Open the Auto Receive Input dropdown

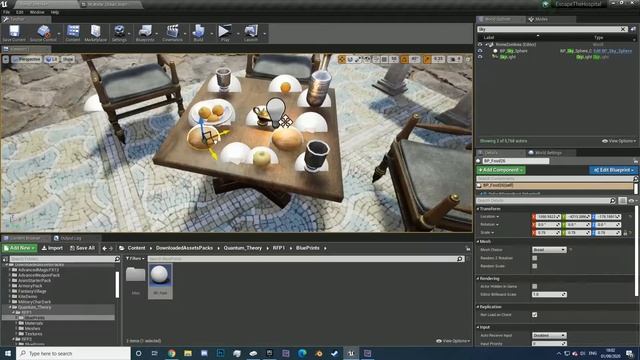click(549, 336)
